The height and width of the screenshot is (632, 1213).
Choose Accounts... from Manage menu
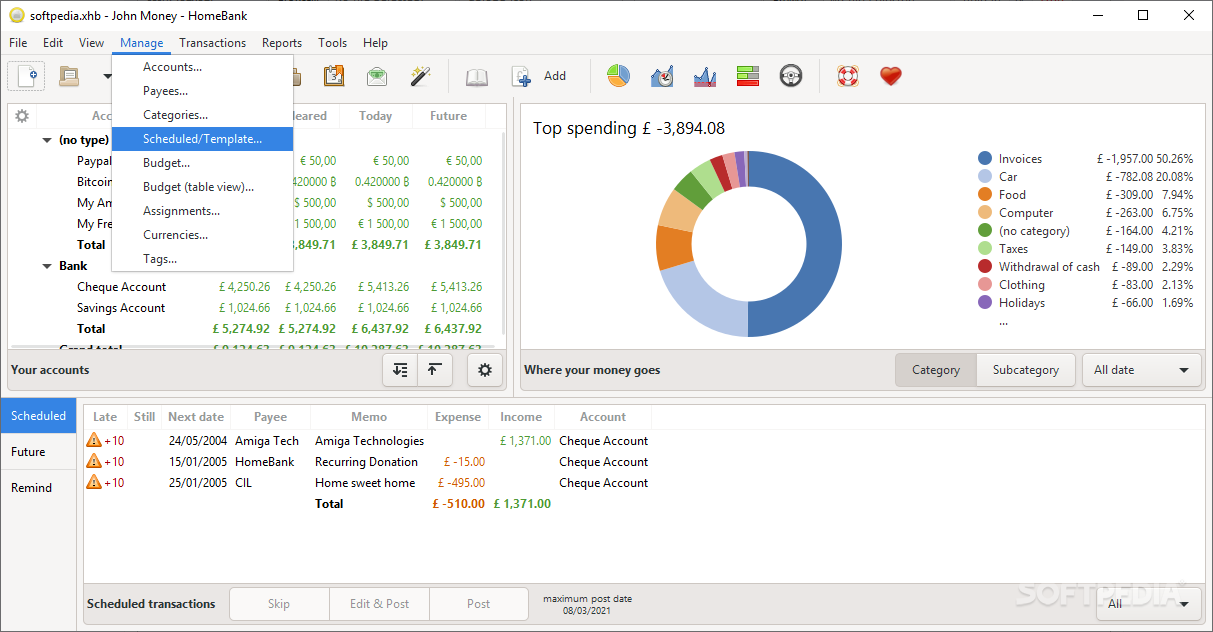pyautogui.click(x=202, y=67)
